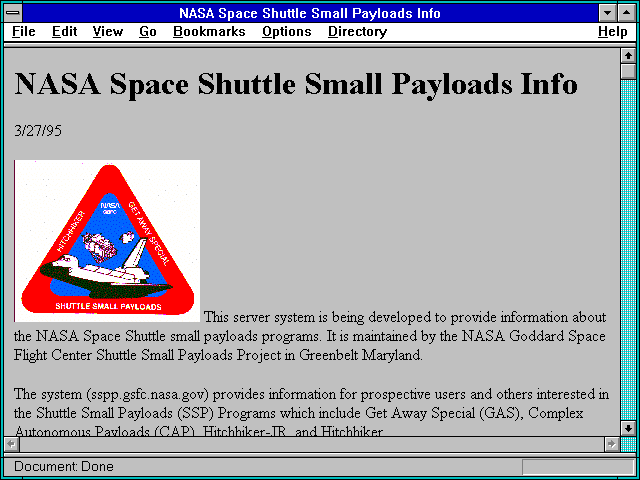This screenshot has width=640, height=480.
Task: Click the page heading NASA Space Shuttle Small Payloads Info
Action: pos(296,84)
